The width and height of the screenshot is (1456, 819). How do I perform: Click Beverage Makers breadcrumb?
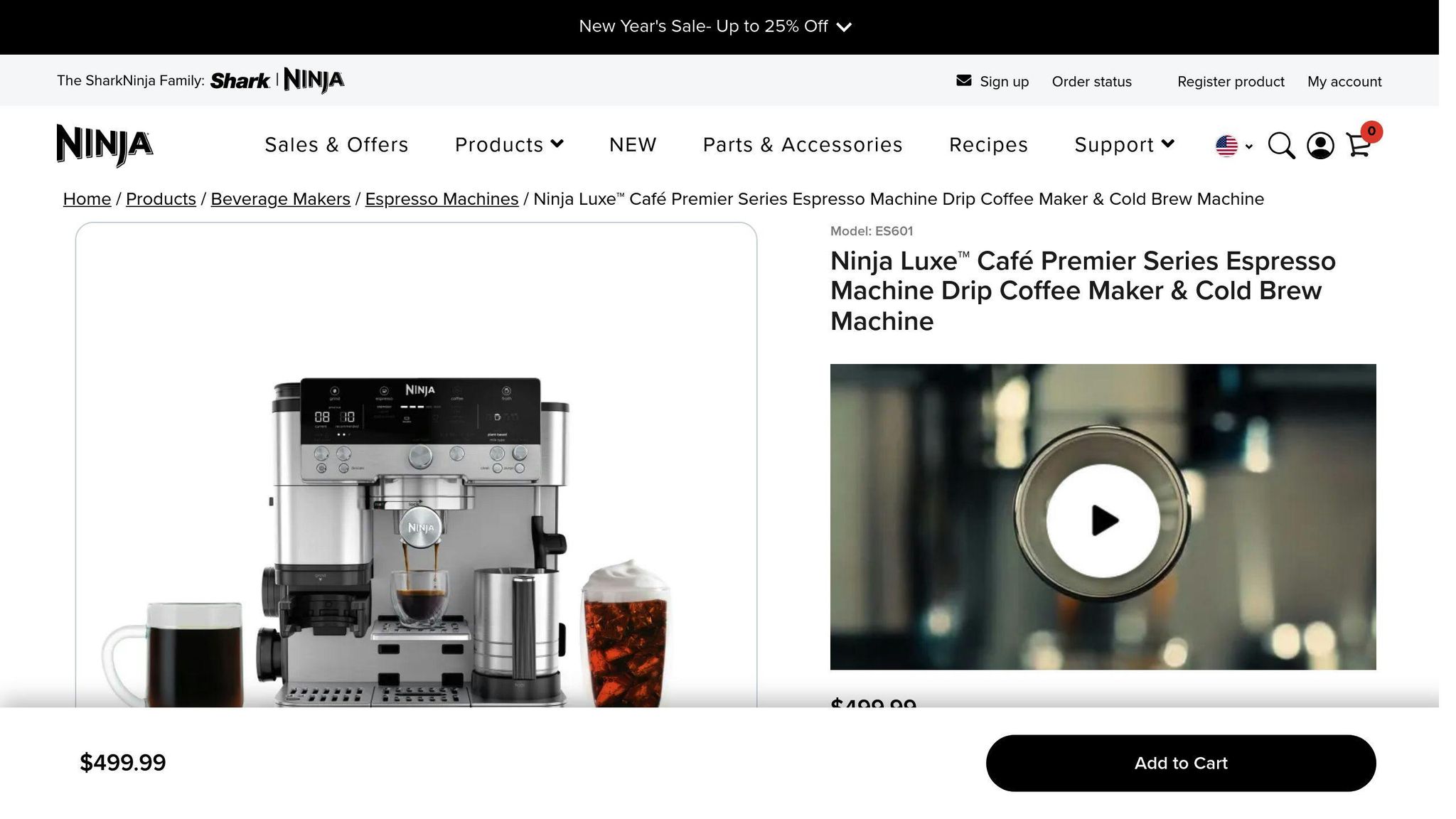tap(280, 199)
